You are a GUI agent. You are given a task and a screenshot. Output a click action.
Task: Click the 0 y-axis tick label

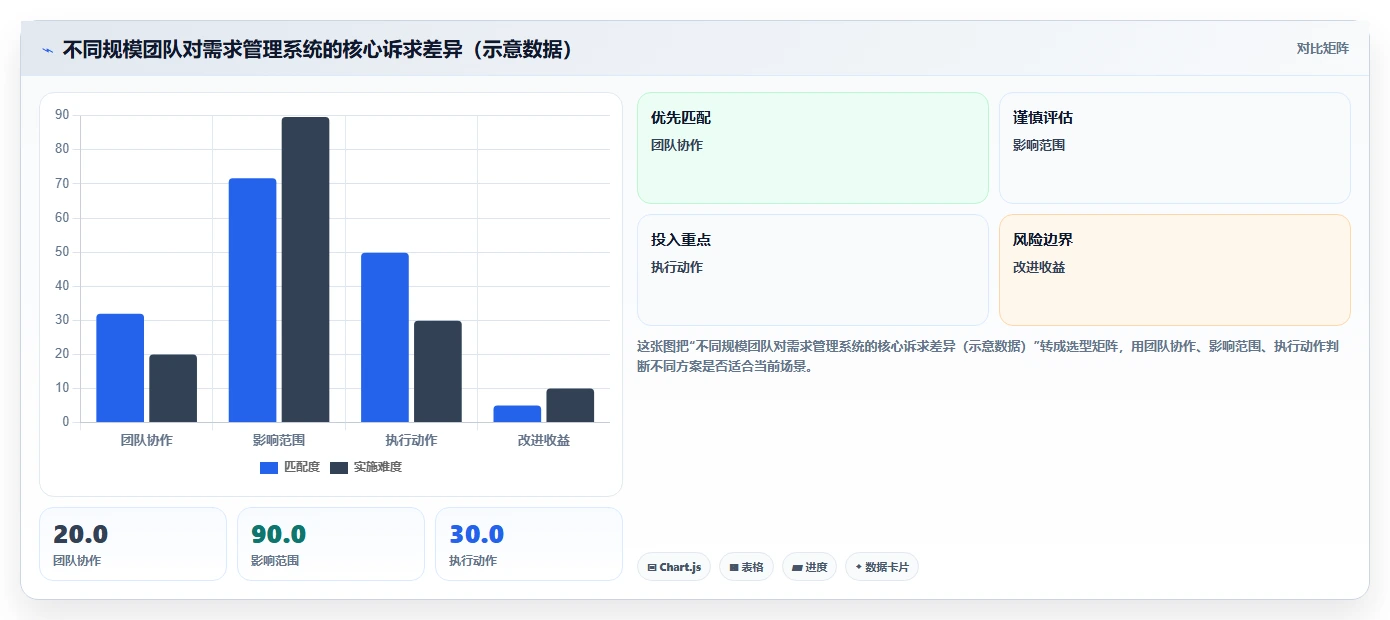pyautogui.click(x=66, y=422)
